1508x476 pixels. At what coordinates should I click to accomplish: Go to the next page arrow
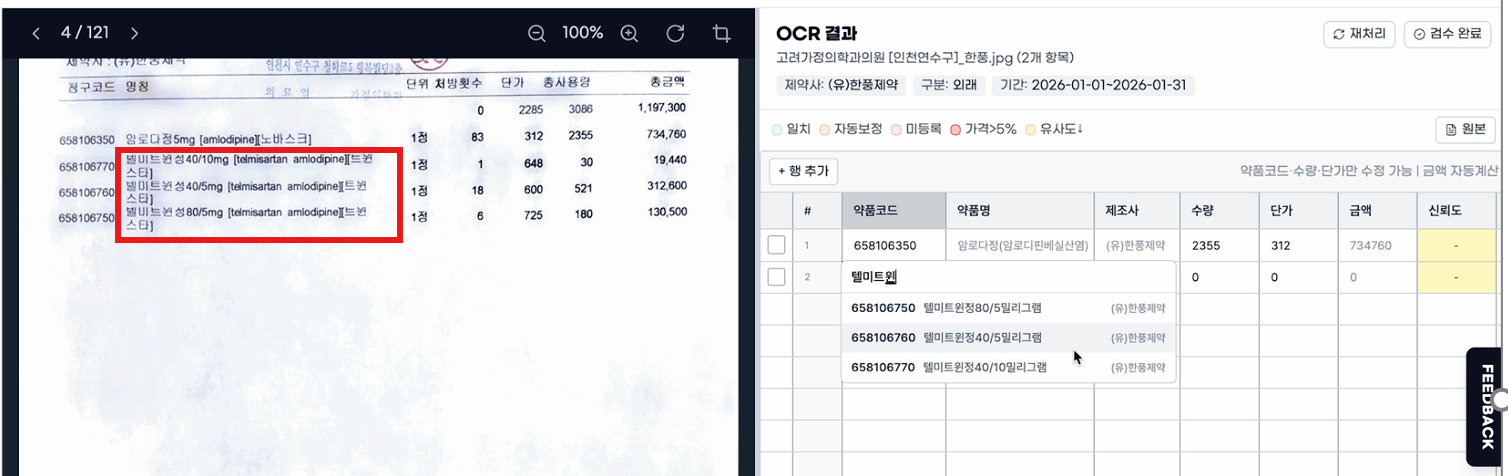(x=135, y=33)
